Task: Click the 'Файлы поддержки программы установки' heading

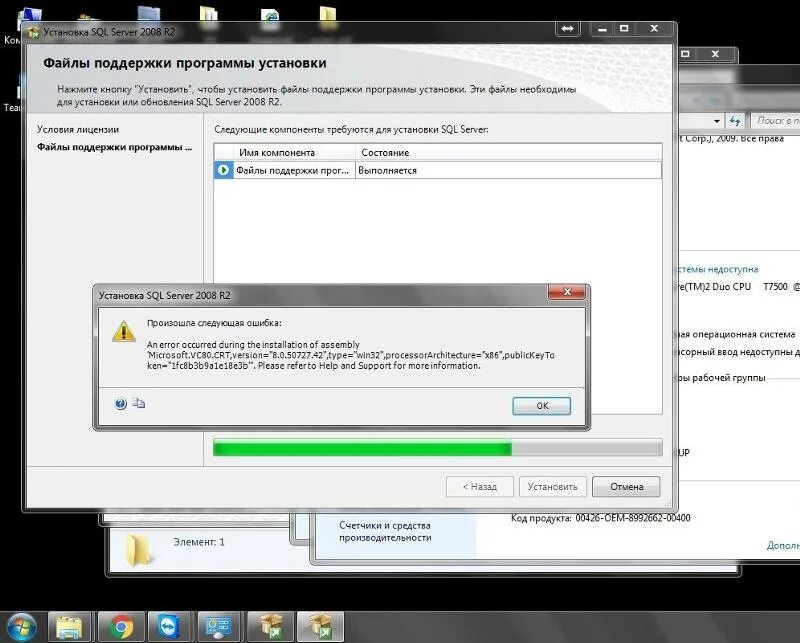Action: (185, 63)
